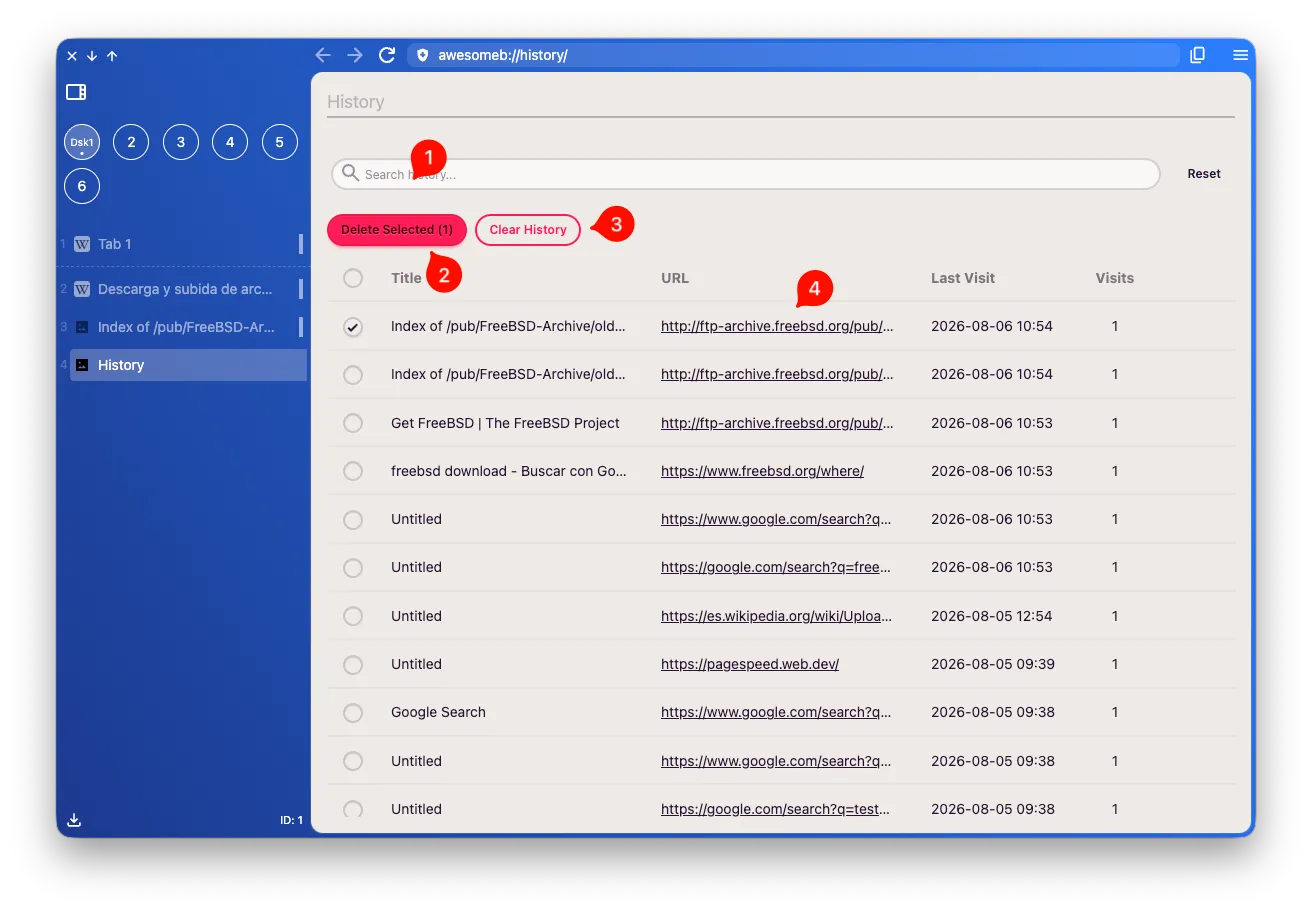Click the magnifier icon in the search field
Viewport: 1312px width, 912px height.
tap(350, 173)
